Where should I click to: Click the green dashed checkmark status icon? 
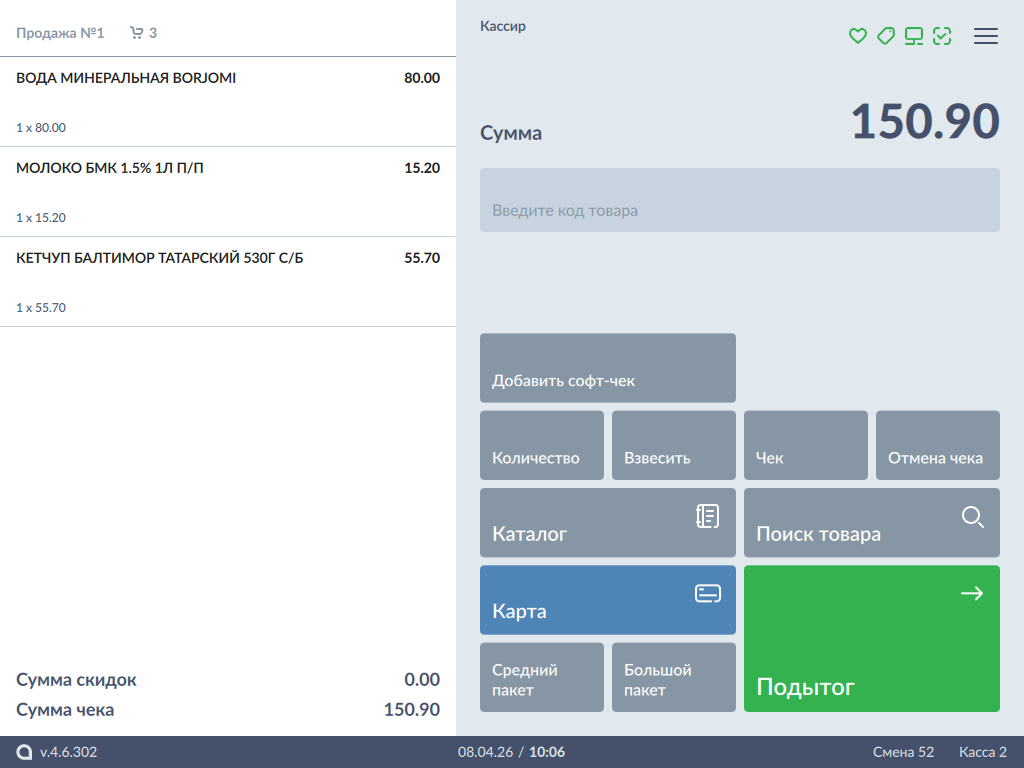[941, 36]
